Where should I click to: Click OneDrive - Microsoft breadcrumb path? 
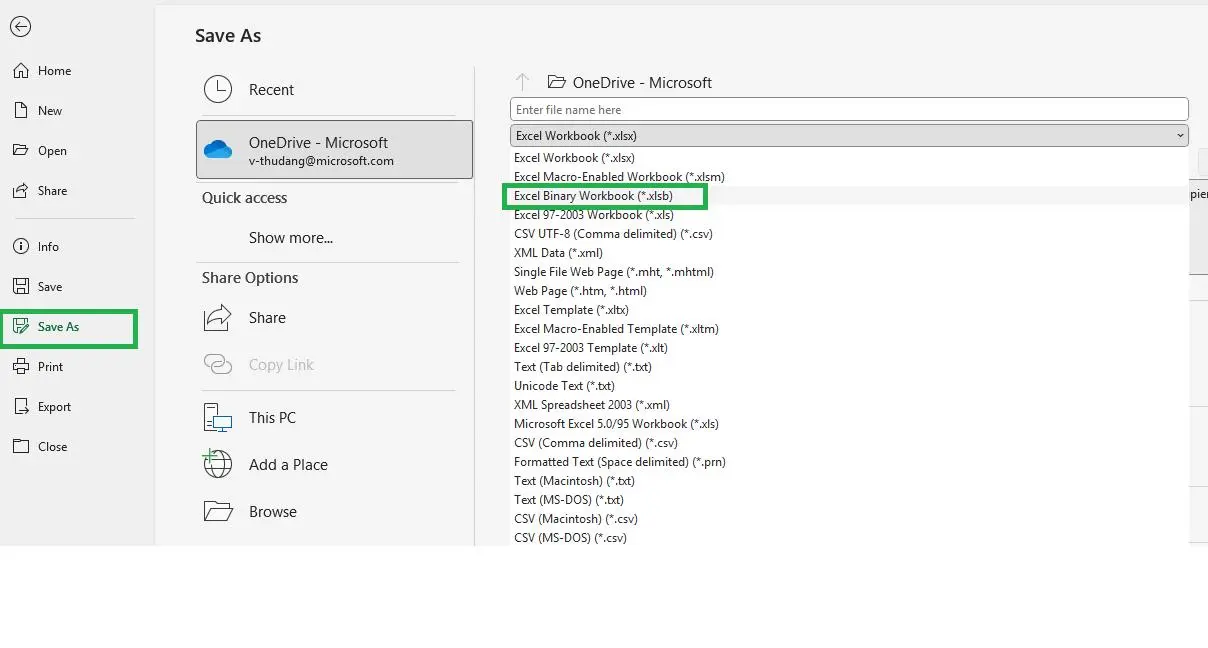(642, 82)
